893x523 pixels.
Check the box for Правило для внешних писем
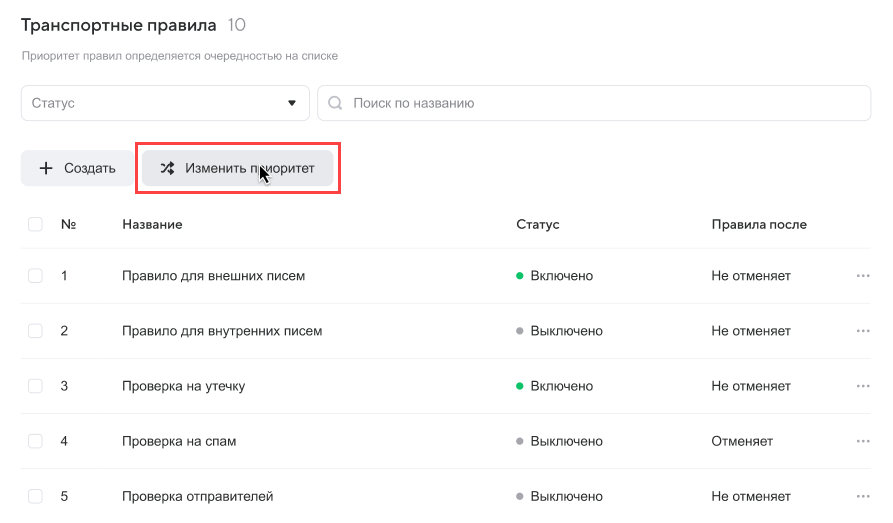(x=35, y=276)
